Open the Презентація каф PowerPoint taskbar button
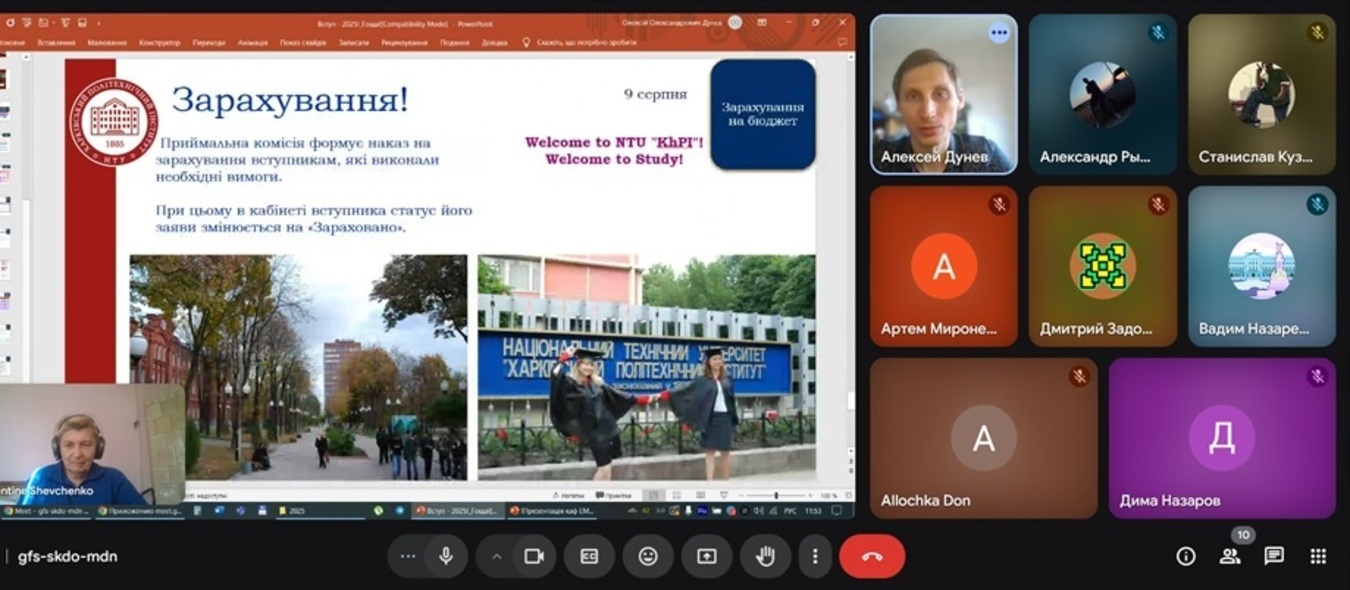Viewport: 1350px width, 590px height. (552, 510)
